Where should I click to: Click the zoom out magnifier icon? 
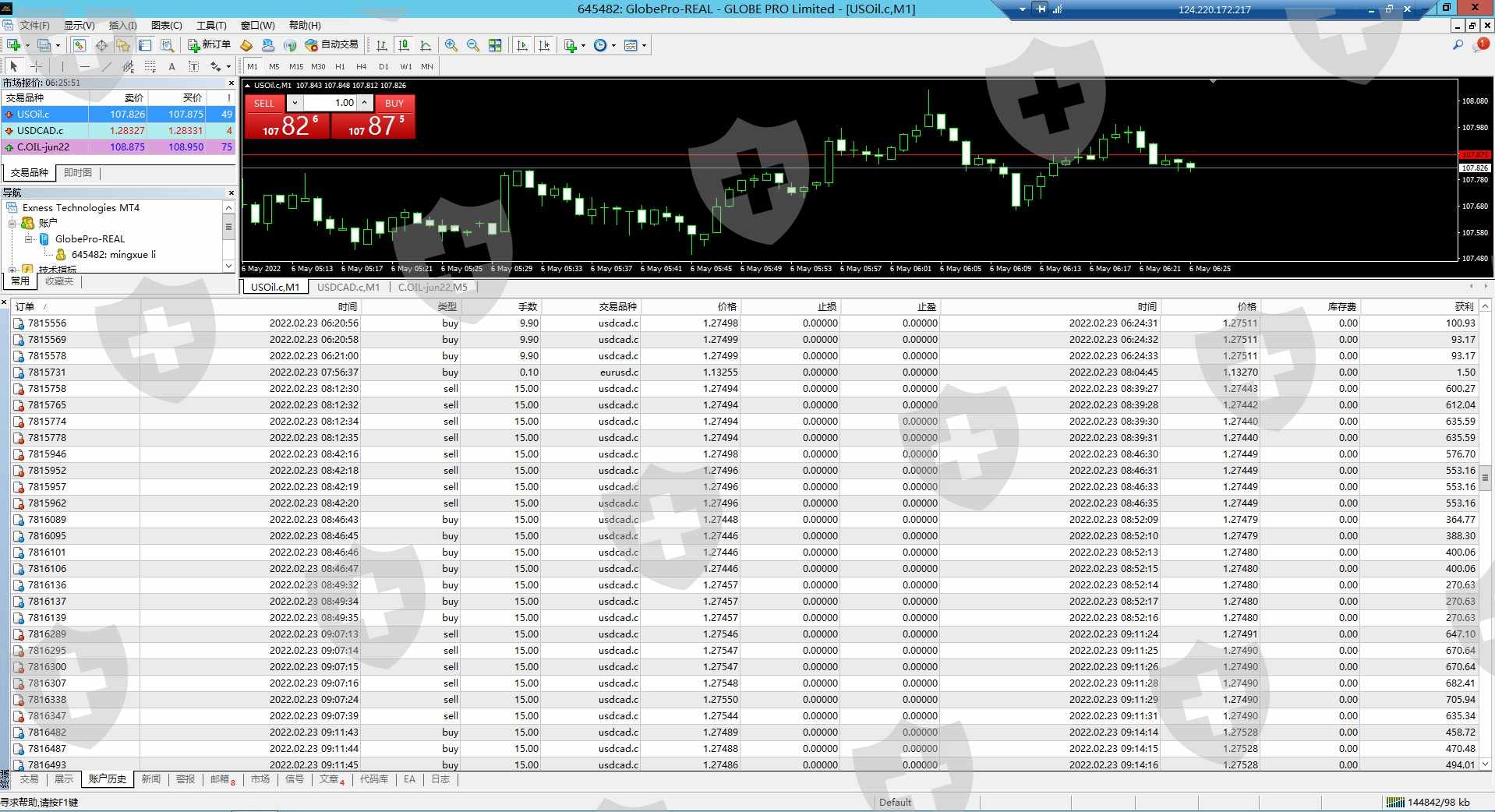[472, 45]
